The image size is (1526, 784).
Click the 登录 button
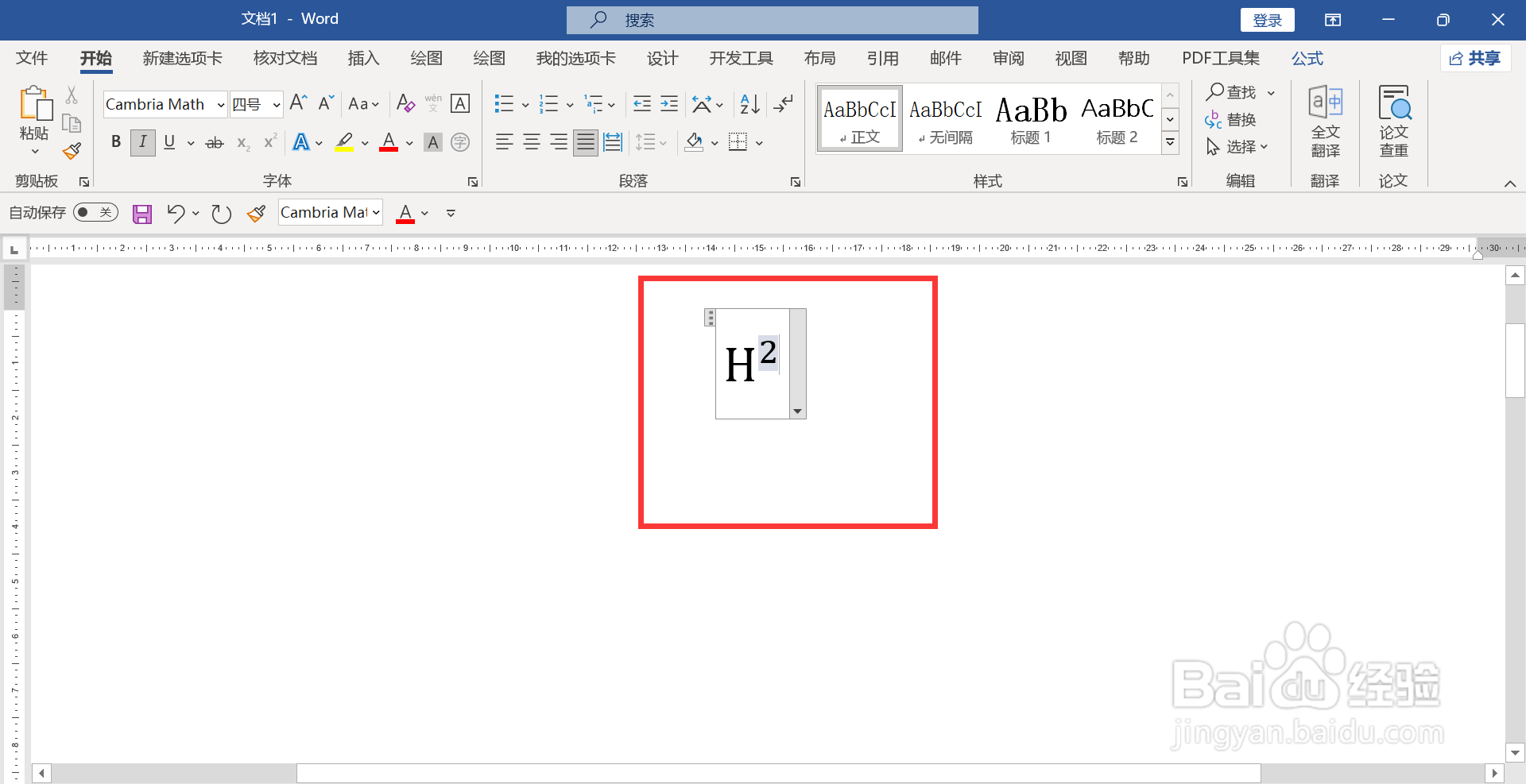pos(1267,20)
